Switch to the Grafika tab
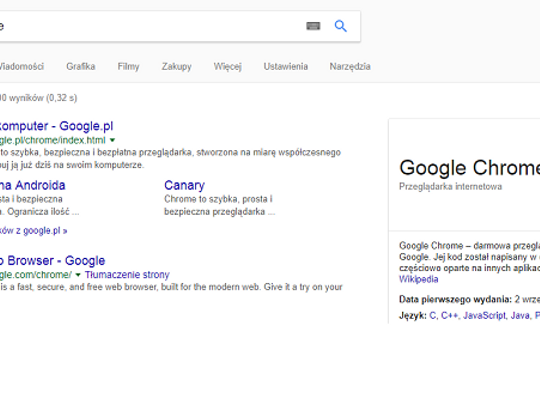540x407 pixels. click(x=81, y=66)
